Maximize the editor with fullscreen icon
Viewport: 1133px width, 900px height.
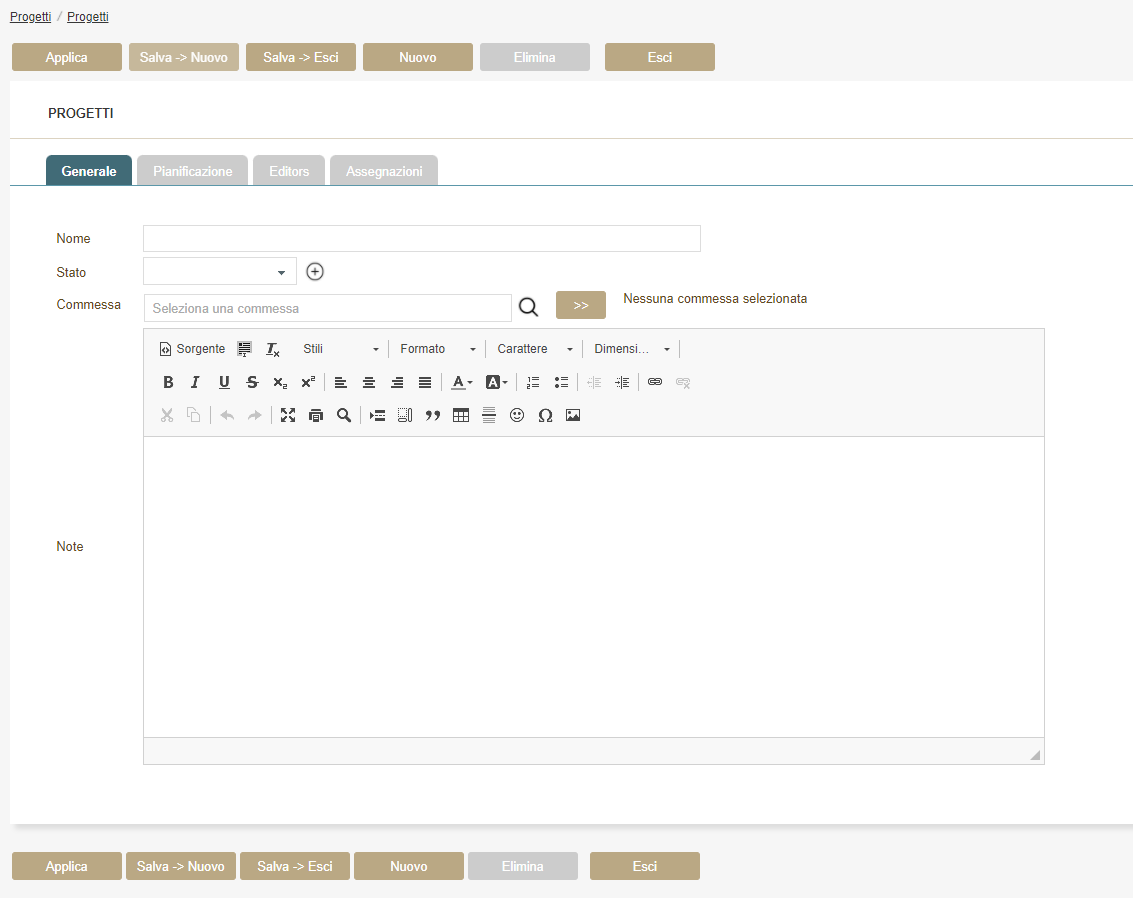tap(288, 415)
